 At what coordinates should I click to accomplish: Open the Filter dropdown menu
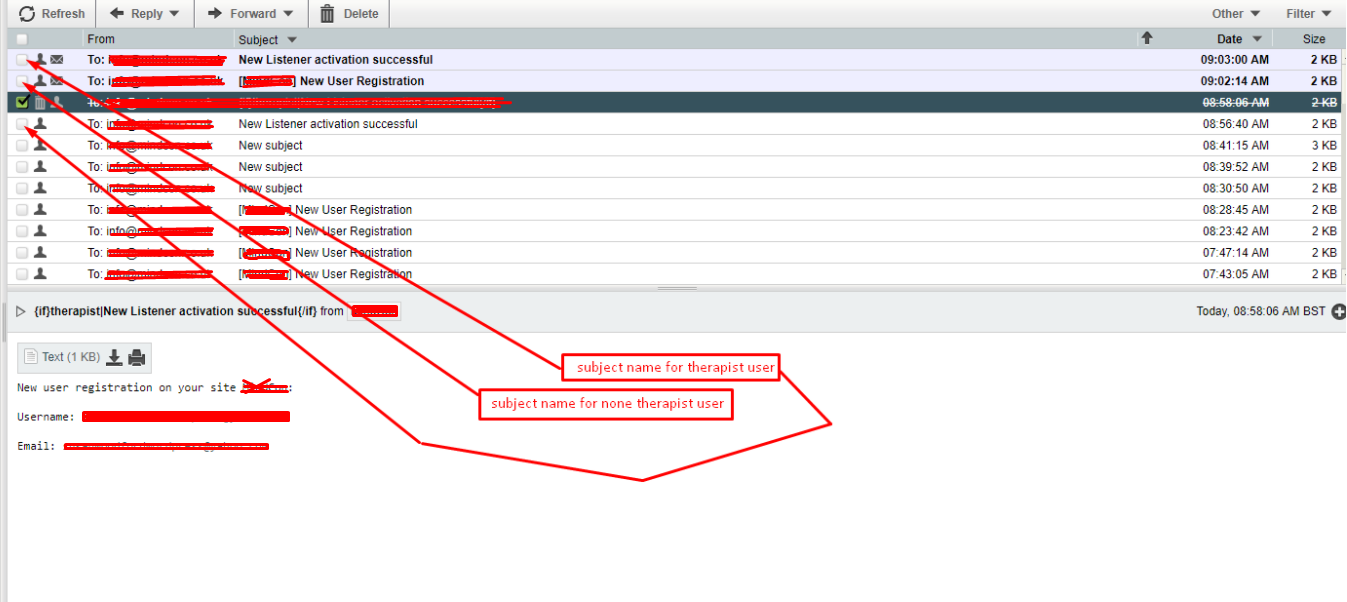[x=1309, y=14]
